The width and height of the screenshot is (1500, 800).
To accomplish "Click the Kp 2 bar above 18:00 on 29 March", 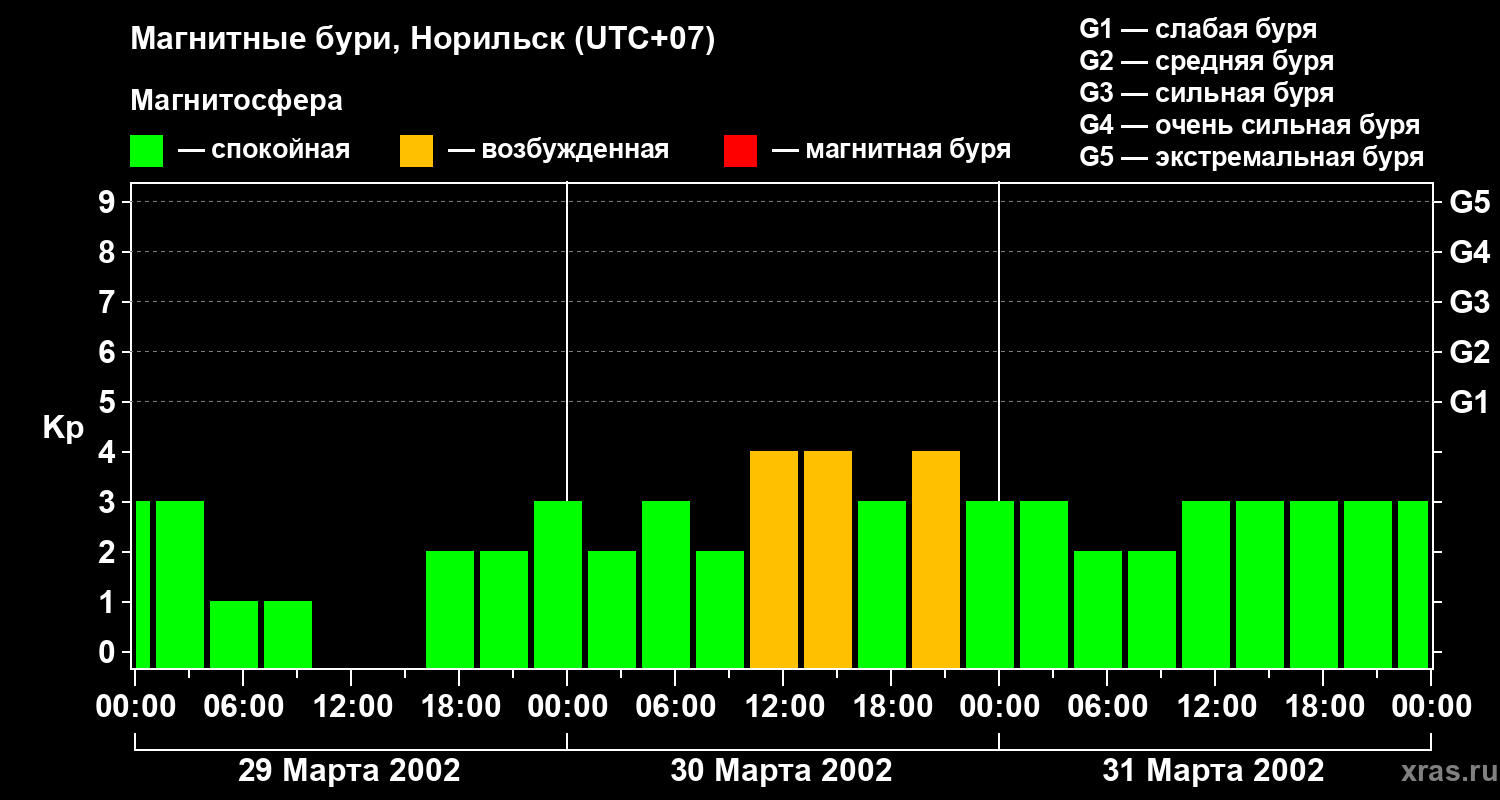I will (450, 610).
